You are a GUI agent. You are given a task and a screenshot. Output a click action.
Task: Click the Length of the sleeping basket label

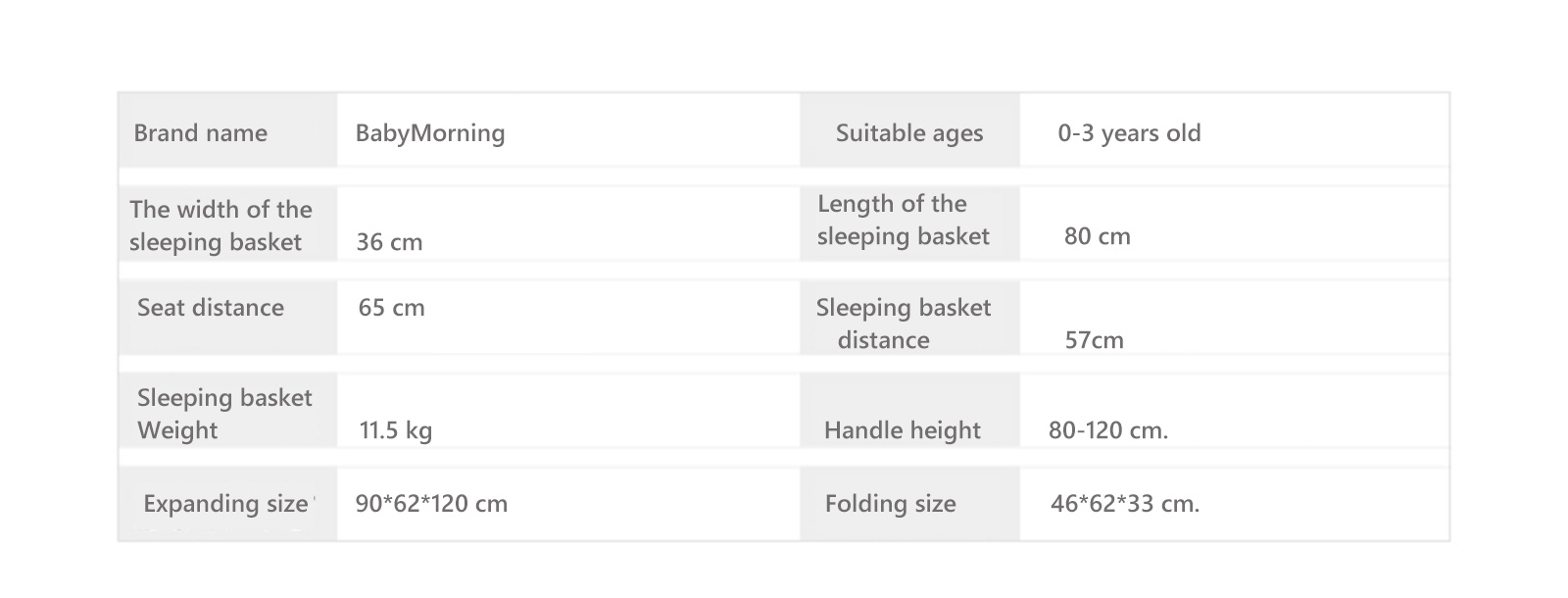[x=904, y=220]
